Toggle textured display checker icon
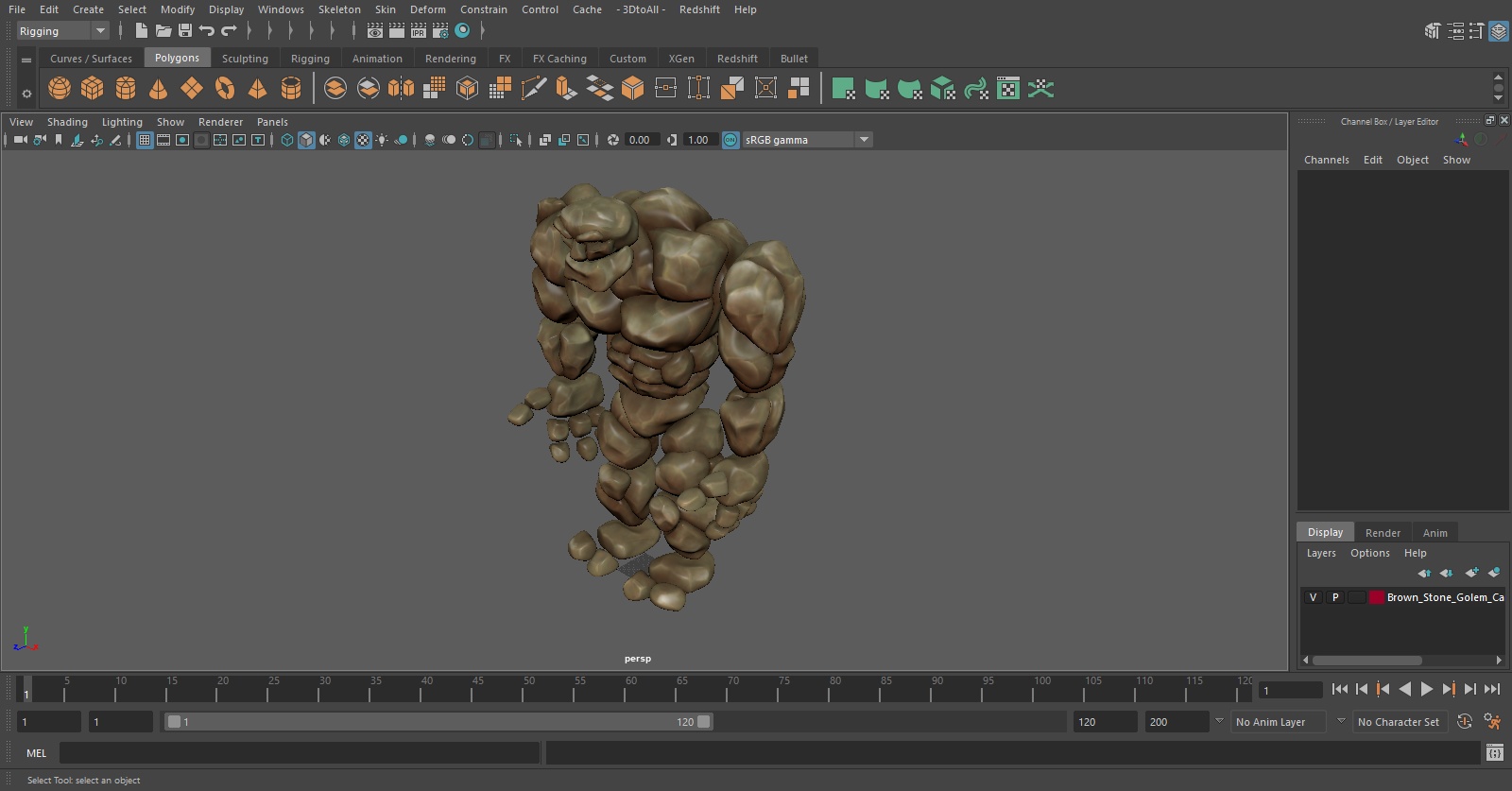This screenshot has height=791, width=1512. pyautogui.click(x=363, y=140)
